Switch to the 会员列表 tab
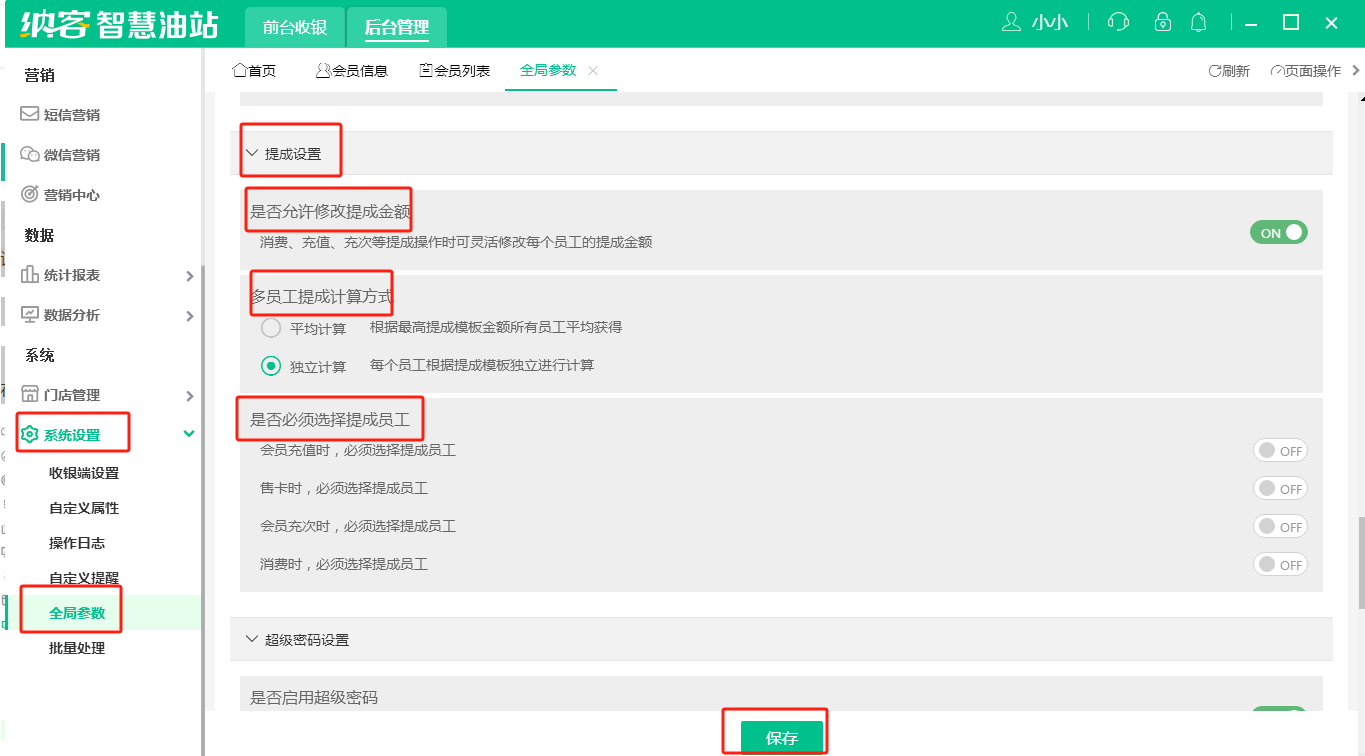 (455, 71)
